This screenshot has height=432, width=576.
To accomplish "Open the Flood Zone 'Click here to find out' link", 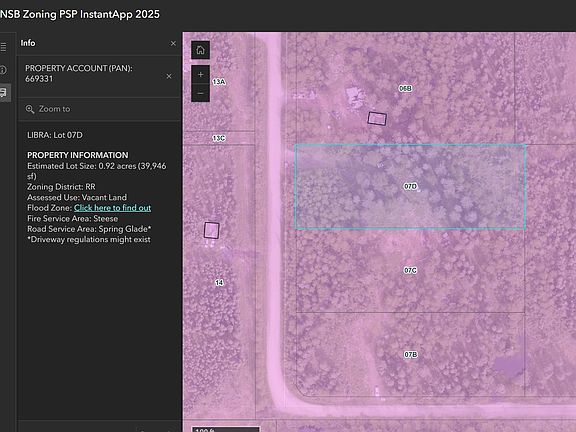I will pyautogui.click(x=112, y=208).
